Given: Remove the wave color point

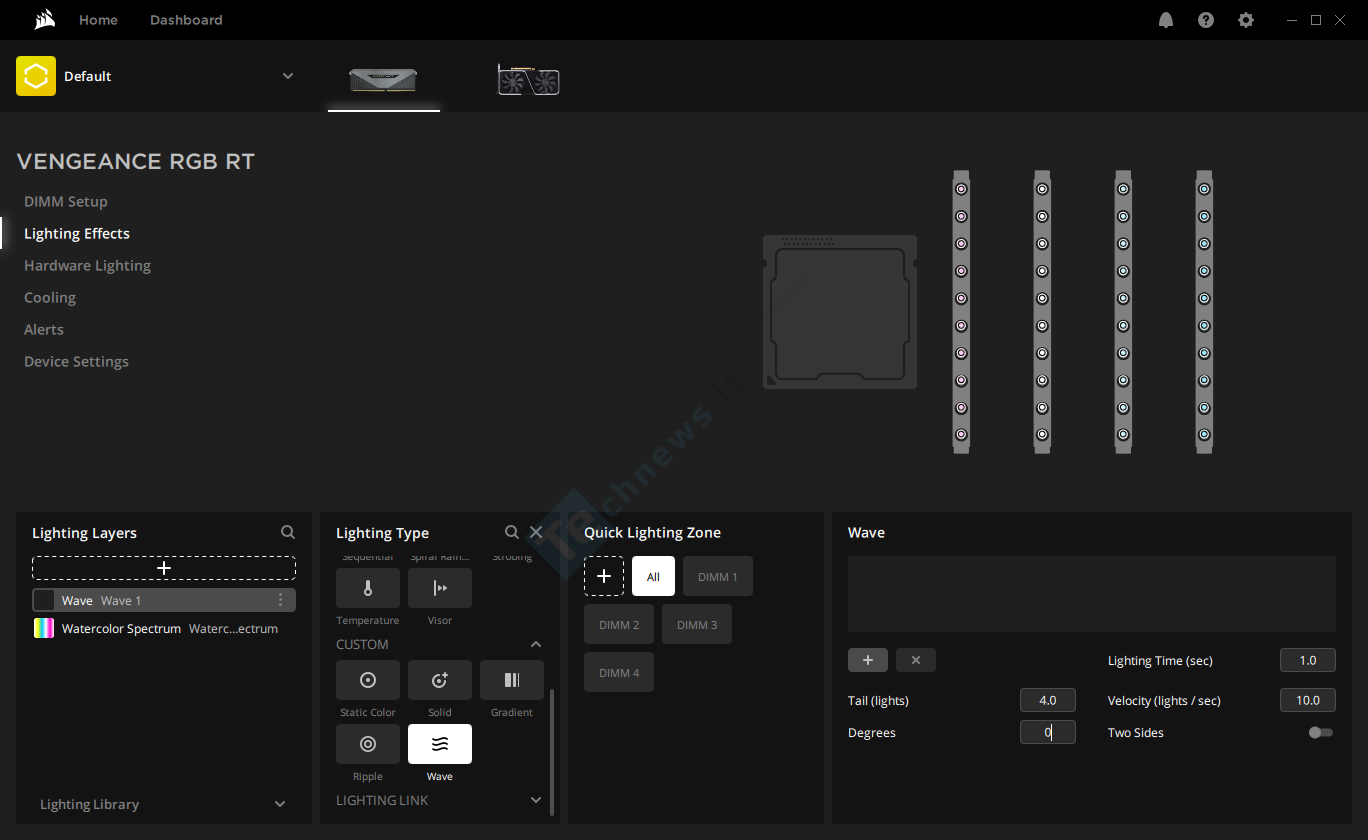Looking at the screenshot, I should [916, 660].
